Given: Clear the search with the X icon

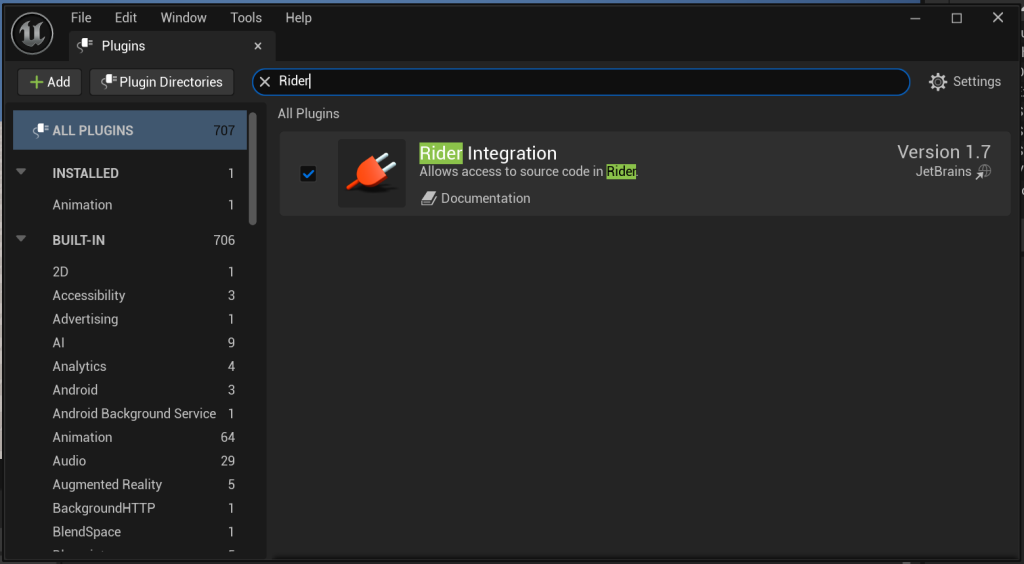Looking at the screenshot, I should coord(264,82).
